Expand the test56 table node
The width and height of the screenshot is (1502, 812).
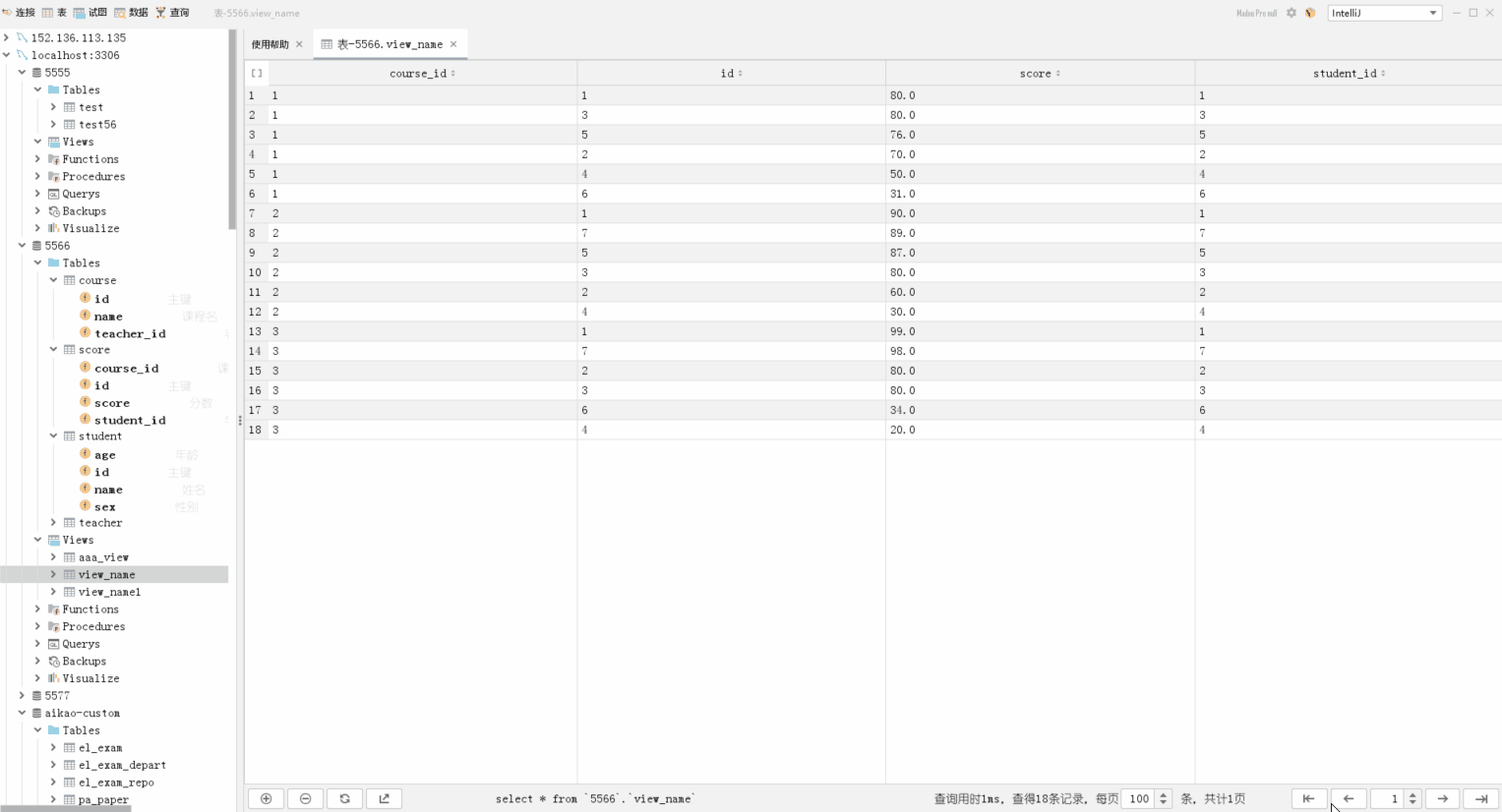click(53, 125)
